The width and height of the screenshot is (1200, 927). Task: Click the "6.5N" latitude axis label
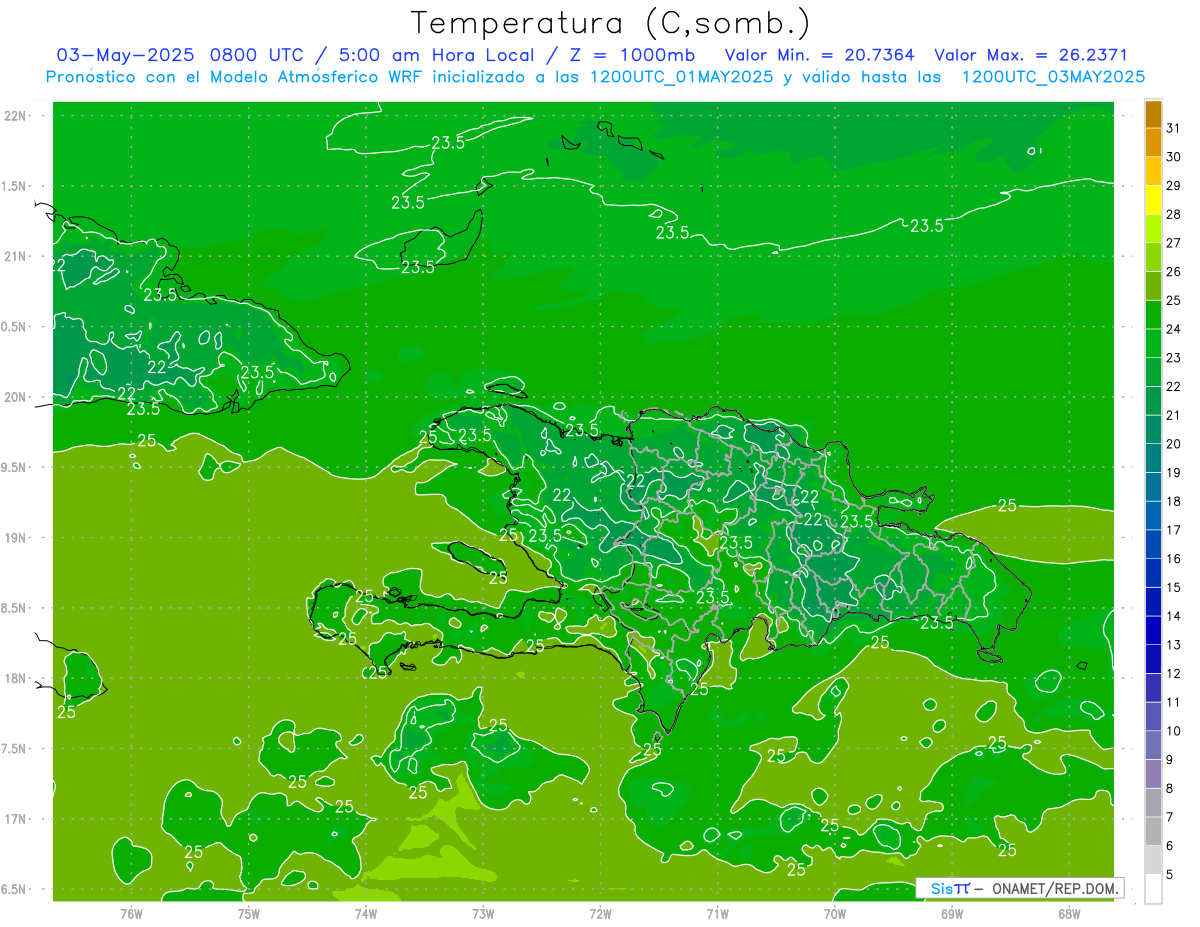point(15,889)
